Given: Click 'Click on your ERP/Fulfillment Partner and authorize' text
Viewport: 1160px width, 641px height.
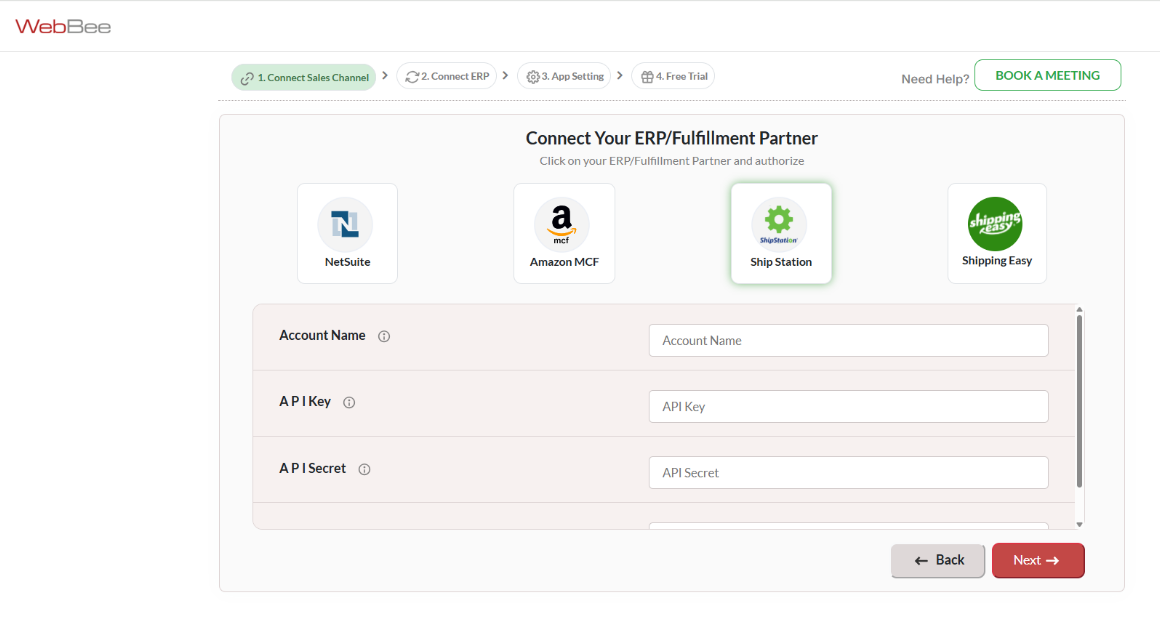Looking at the screenshot, I should pos(672,161).
